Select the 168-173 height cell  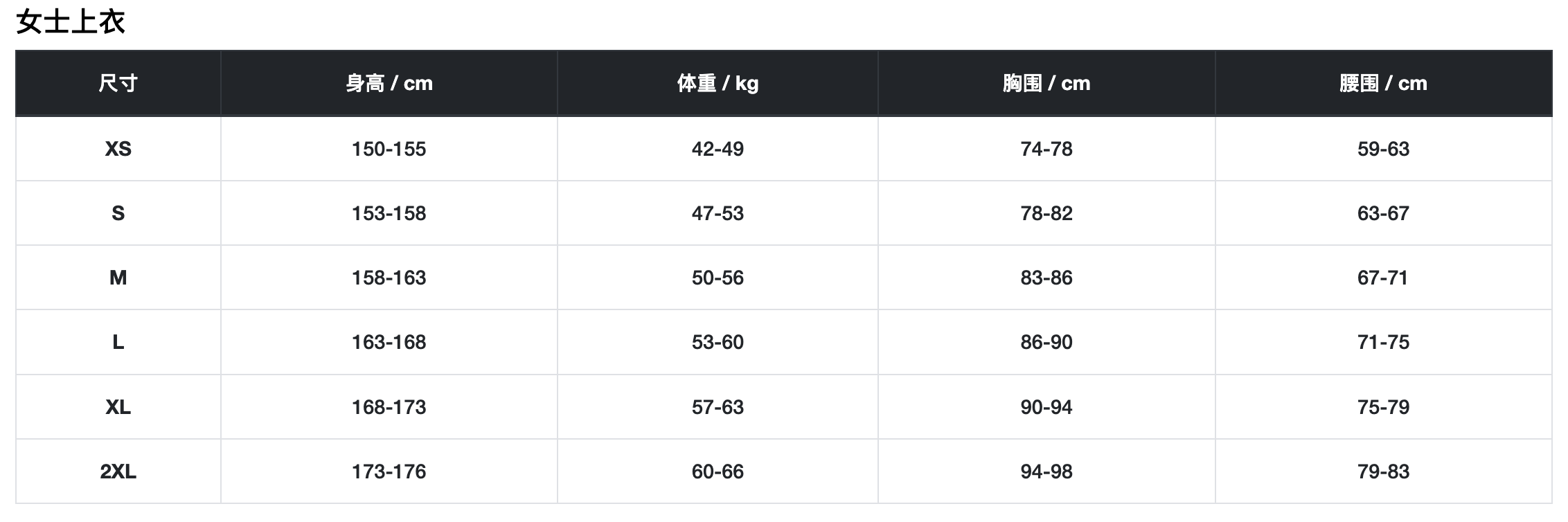tap(389, 407)
